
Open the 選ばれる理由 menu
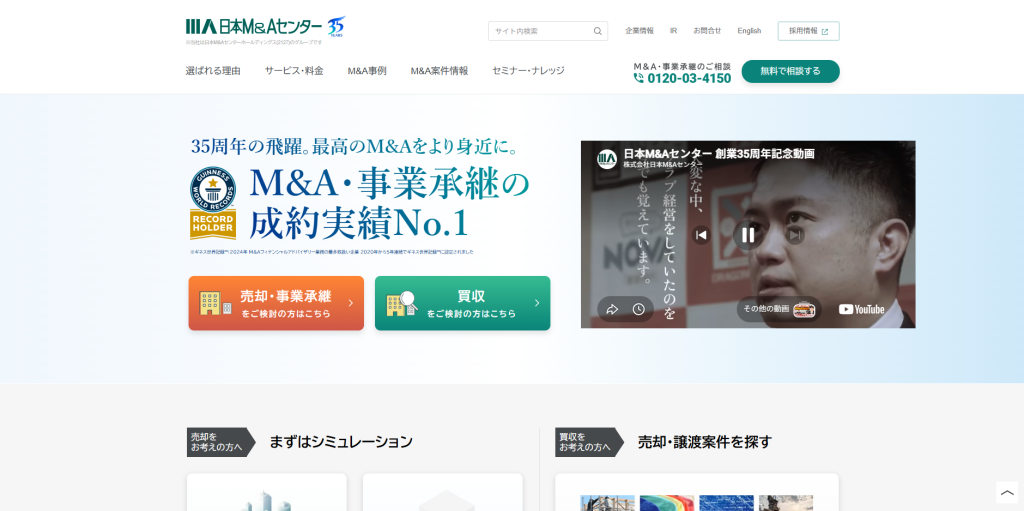[x=213, y=71]
